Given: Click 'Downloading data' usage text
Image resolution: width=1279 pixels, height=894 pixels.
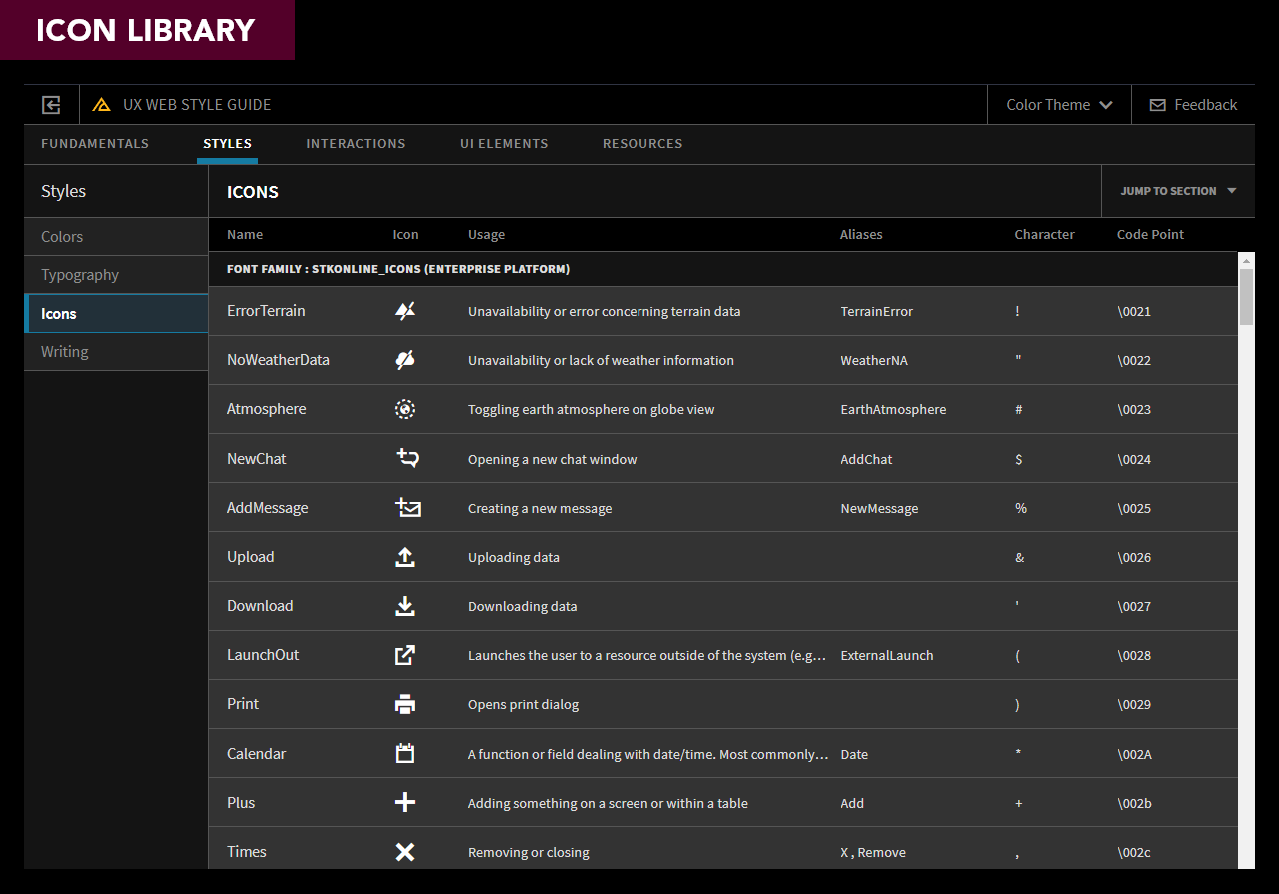Looking at the screenshot, I should point(522,606).
